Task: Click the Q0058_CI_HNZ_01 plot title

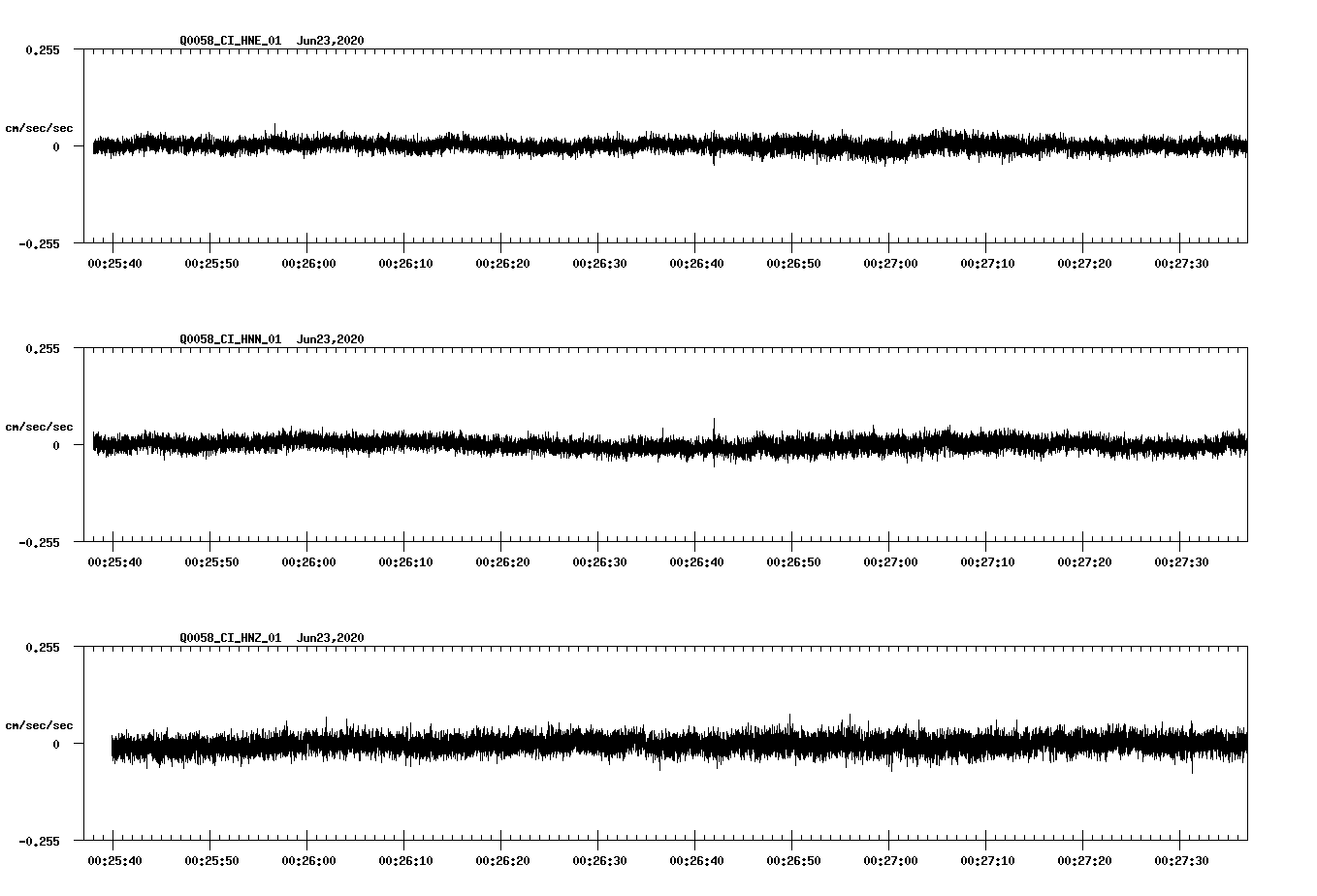Action: [272, 638]
